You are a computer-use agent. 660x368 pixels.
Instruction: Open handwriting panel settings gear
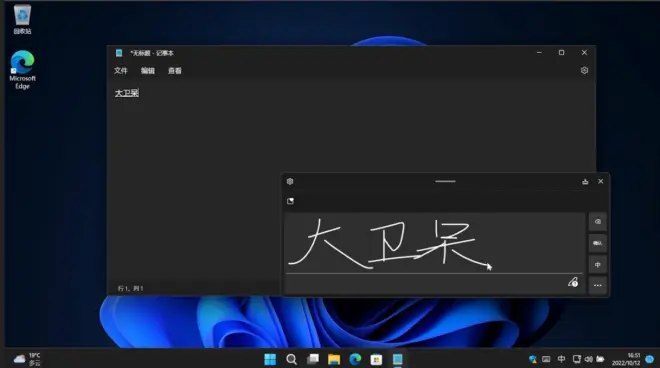pyautogui.click(x=290, y=181)
